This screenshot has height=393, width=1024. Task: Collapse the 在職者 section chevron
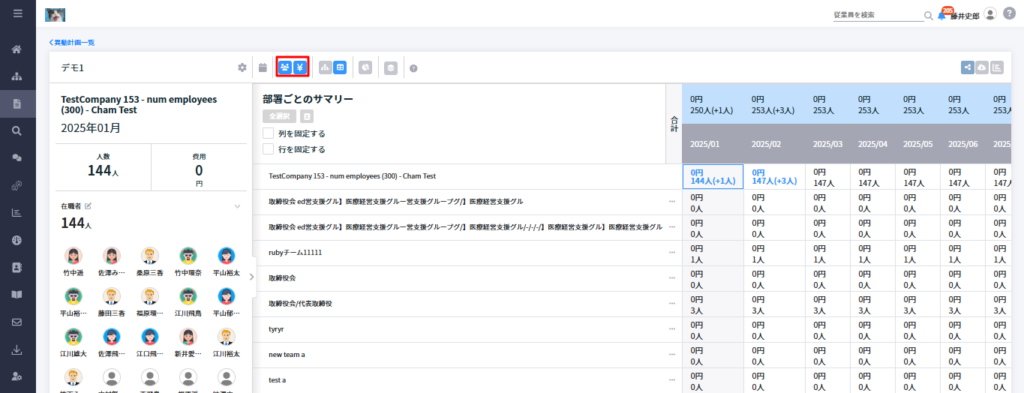click(238, 206)
